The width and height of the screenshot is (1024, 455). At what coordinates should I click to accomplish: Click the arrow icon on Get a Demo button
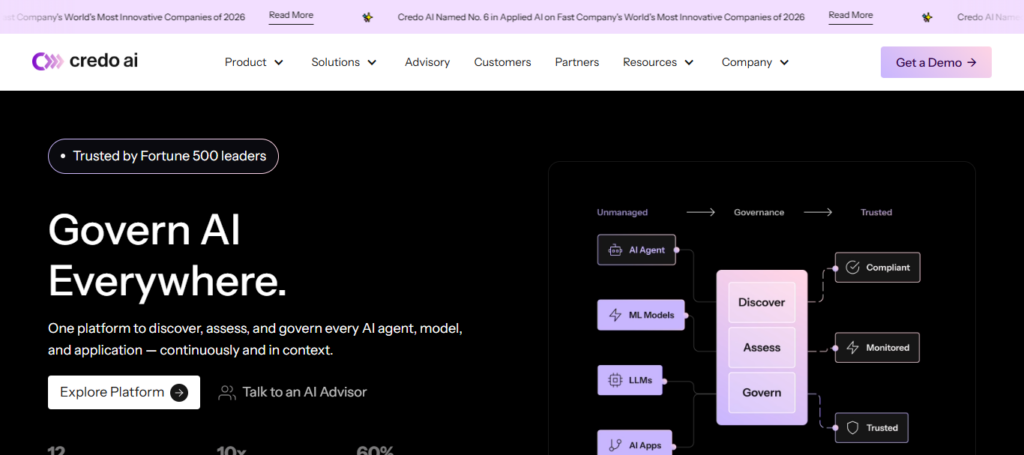click(x=972, y=63)
